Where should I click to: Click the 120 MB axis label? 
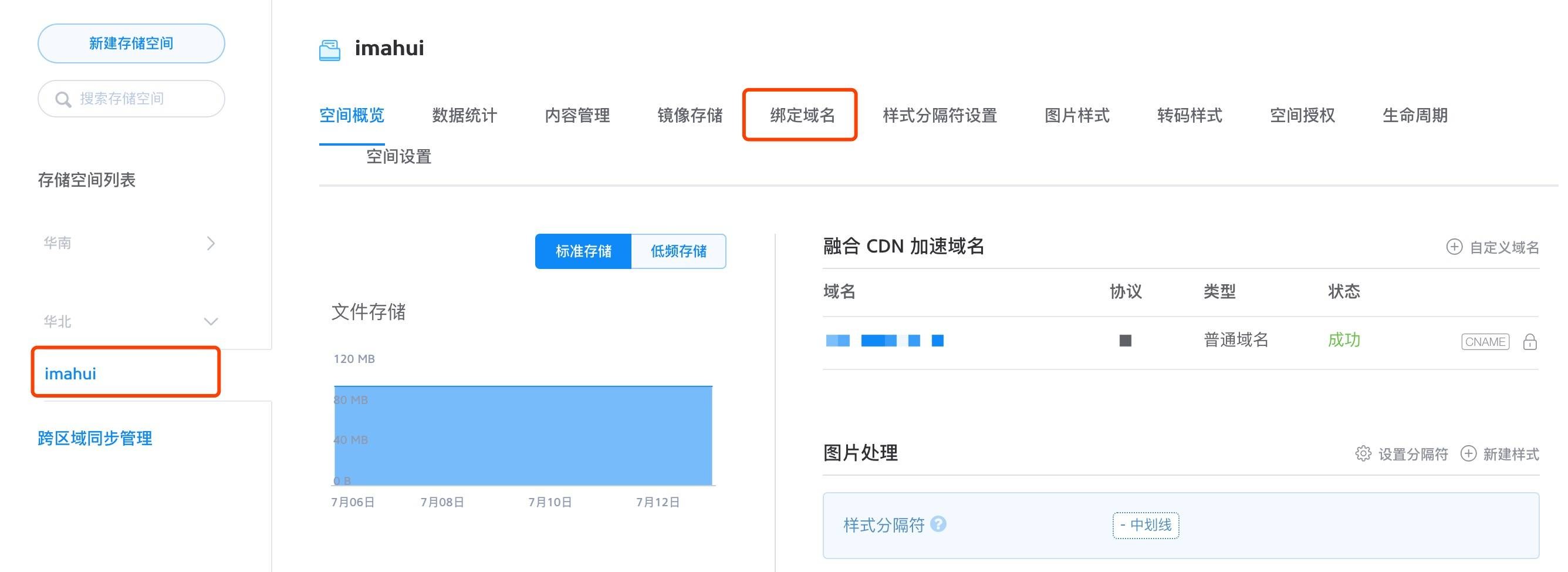click(x=354, y=359)
